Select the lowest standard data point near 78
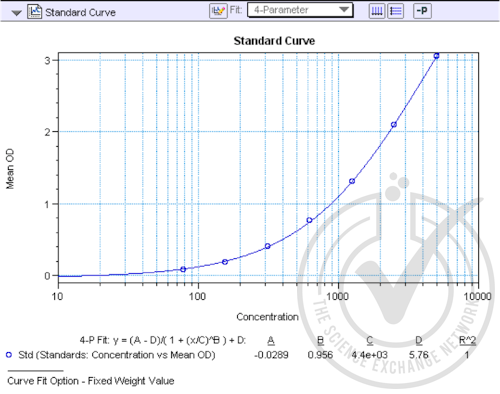 pos(183,269)
